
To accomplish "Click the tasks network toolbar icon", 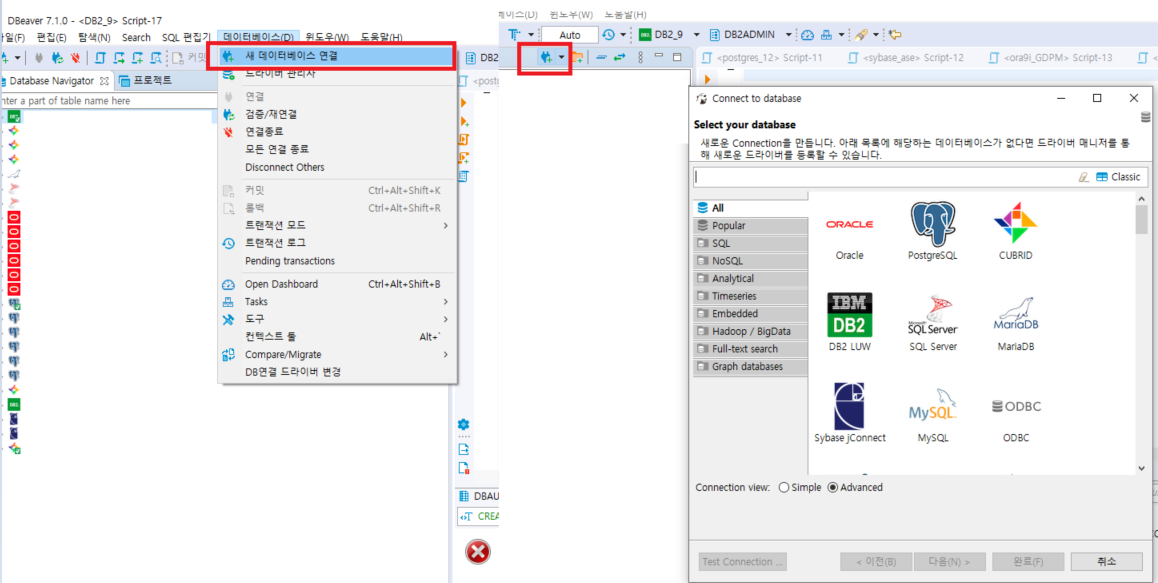I will [x=826, y=35].
